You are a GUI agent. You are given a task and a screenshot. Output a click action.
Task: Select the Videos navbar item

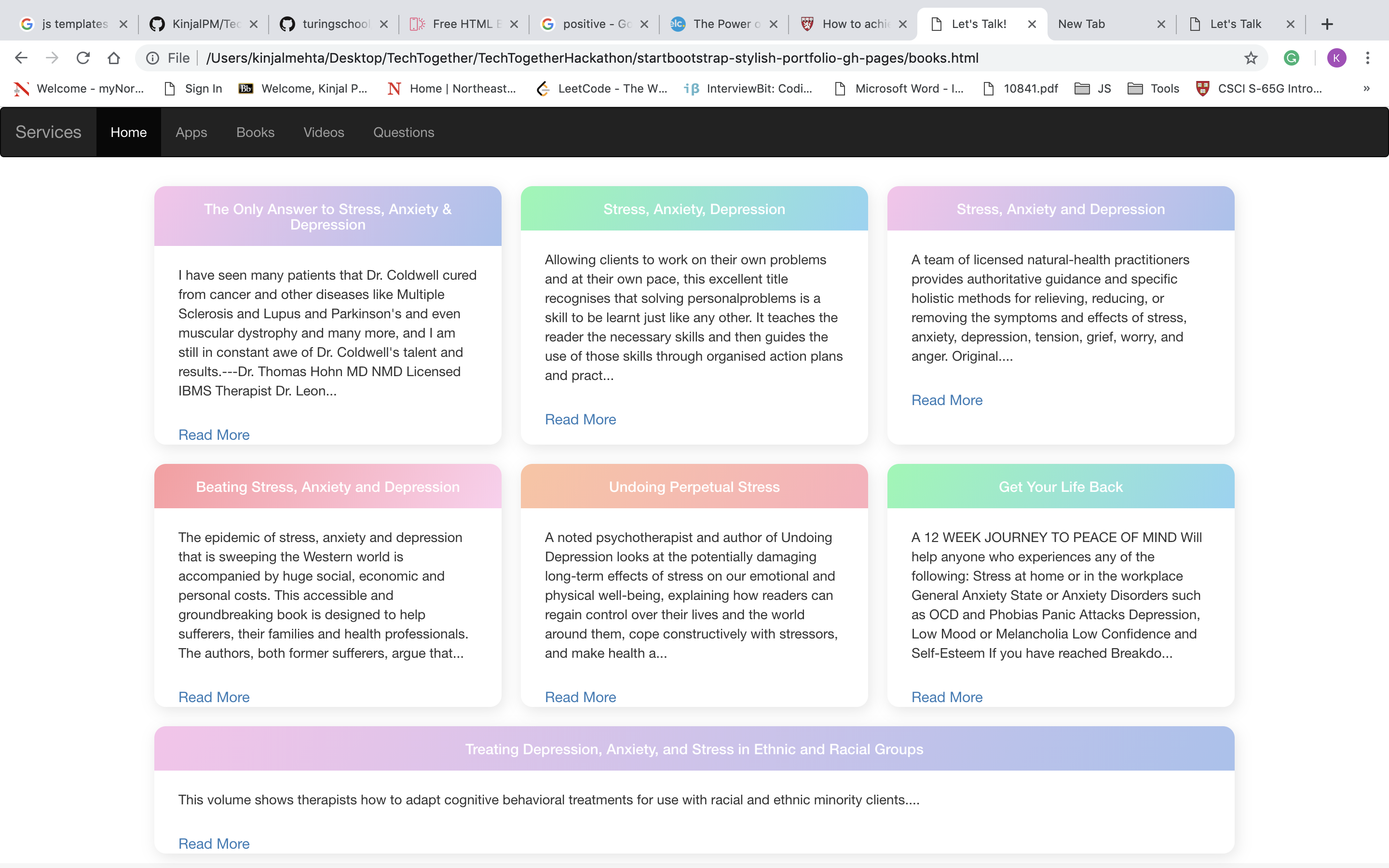[324, 132]
